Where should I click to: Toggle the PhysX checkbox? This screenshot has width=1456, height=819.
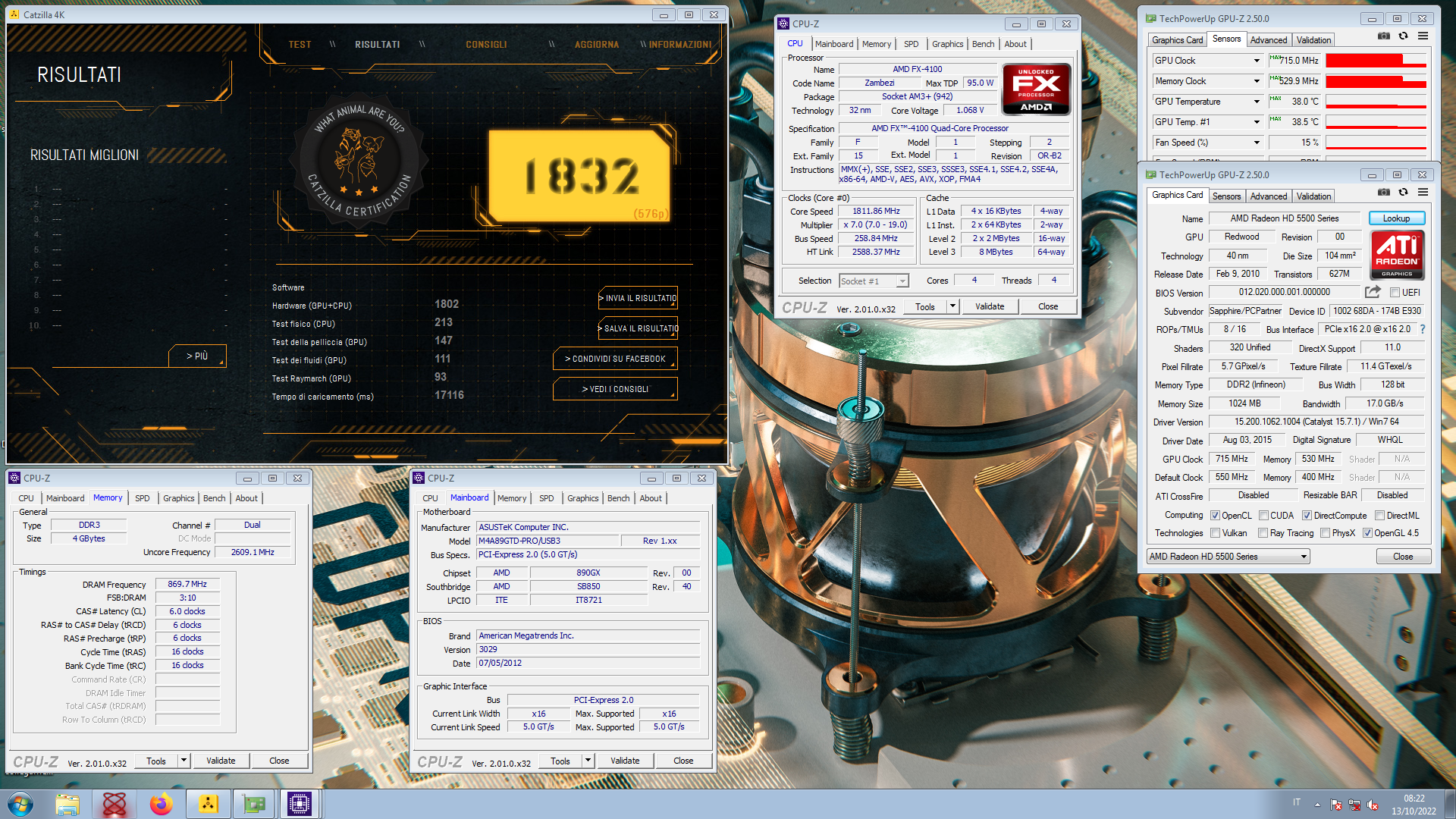[1325, 533]
